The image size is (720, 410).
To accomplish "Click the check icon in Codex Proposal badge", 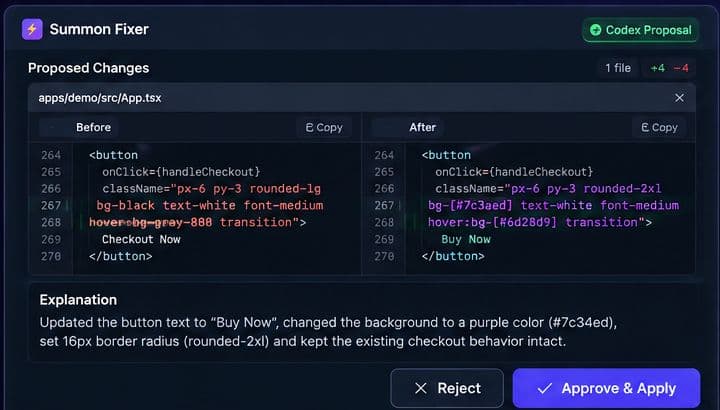I will coord(596,30).
